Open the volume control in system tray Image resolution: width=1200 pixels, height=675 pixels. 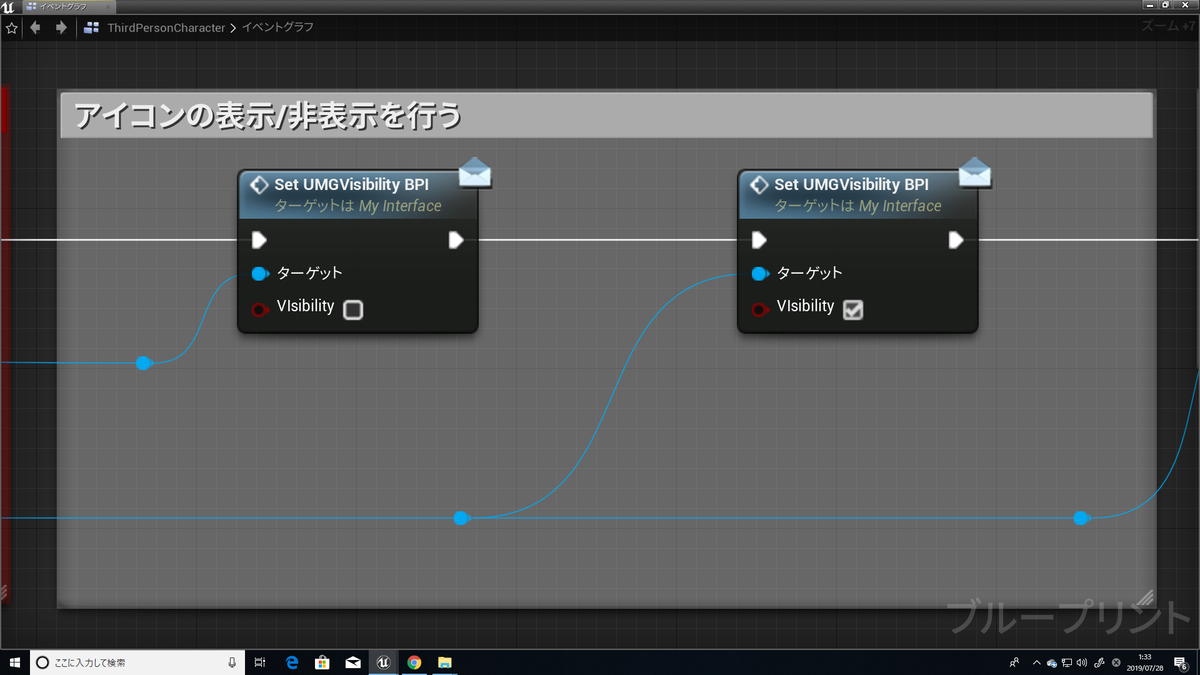coord(1082,662)
